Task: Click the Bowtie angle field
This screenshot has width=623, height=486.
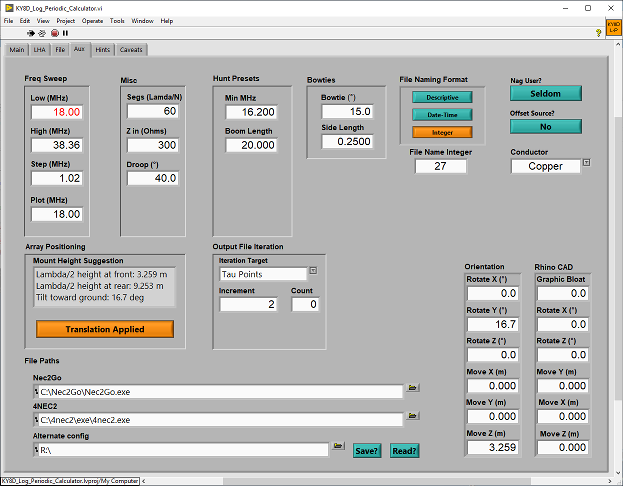Action: pyautogui.click(x=347, y=111)
